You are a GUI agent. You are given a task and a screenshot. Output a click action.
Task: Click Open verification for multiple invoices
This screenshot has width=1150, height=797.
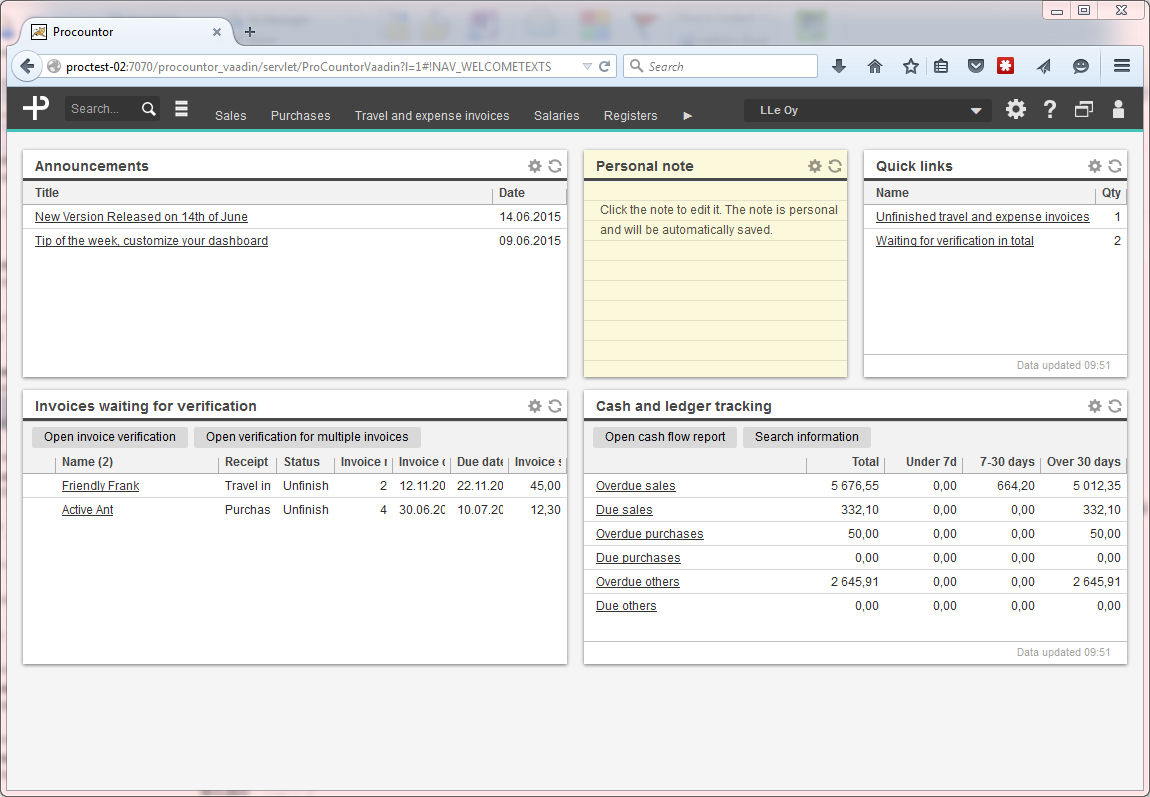tap(307, 437)
